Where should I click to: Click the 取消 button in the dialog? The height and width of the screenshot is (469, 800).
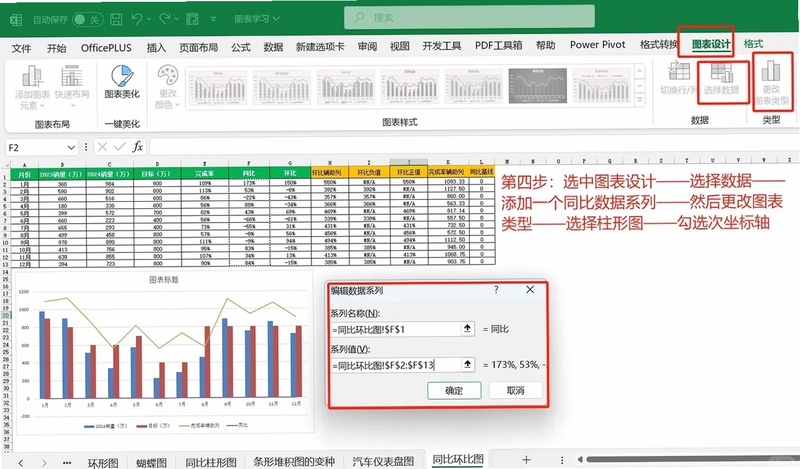515,390
